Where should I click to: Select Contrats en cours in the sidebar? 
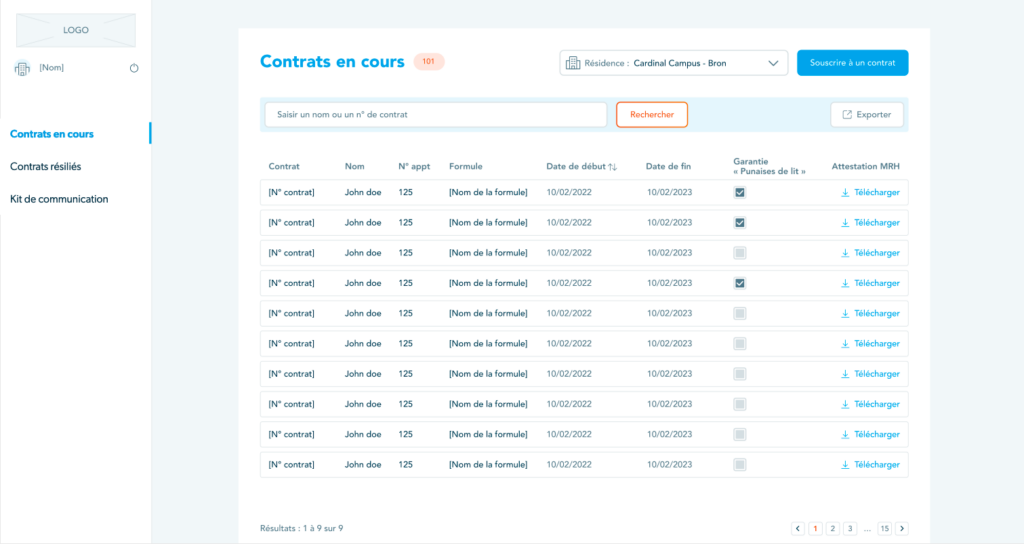pyautogui.click(x=52, y=133)
